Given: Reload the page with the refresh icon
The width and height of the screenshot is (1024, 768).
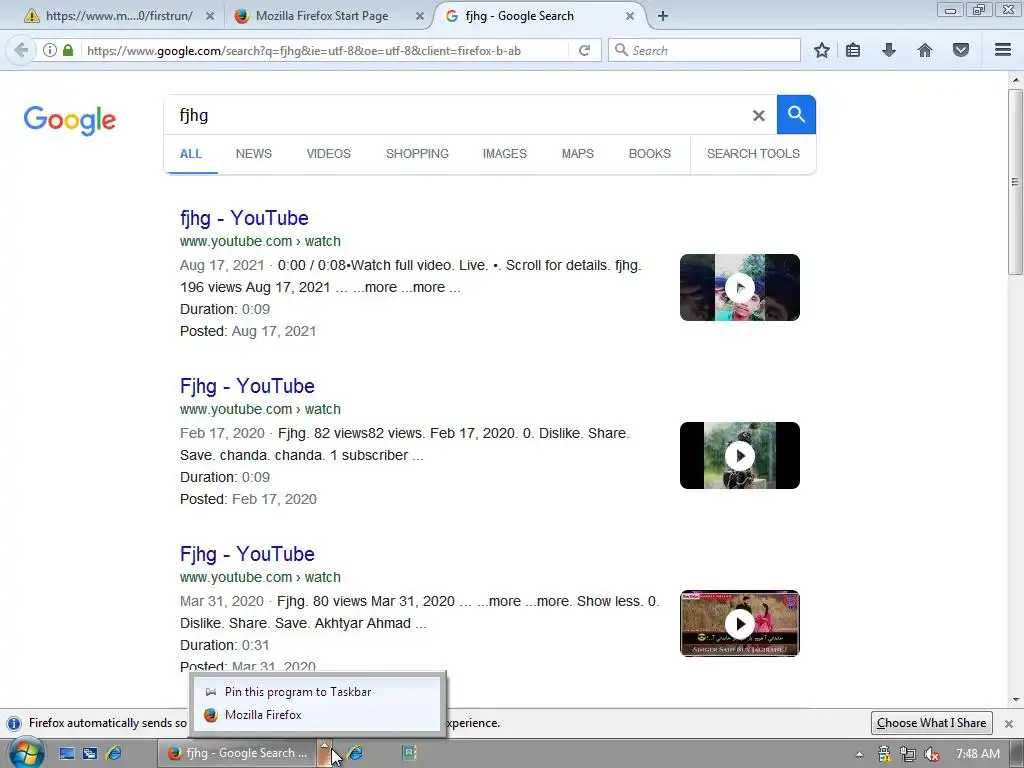Looking at the screenshot, I should coord(584,50).
